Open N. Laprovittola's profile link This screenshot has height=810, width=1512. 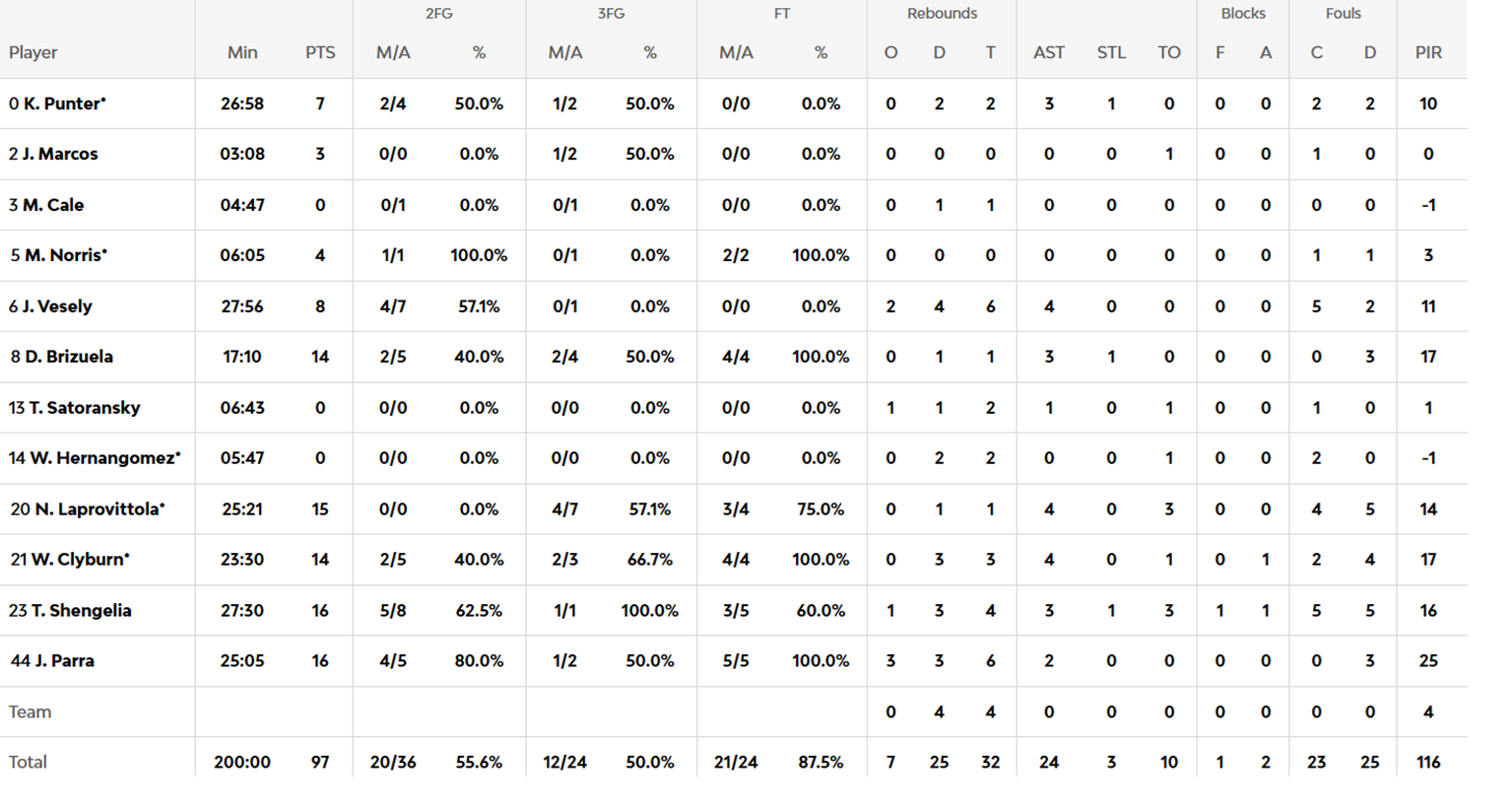click(x=99, y=509)
